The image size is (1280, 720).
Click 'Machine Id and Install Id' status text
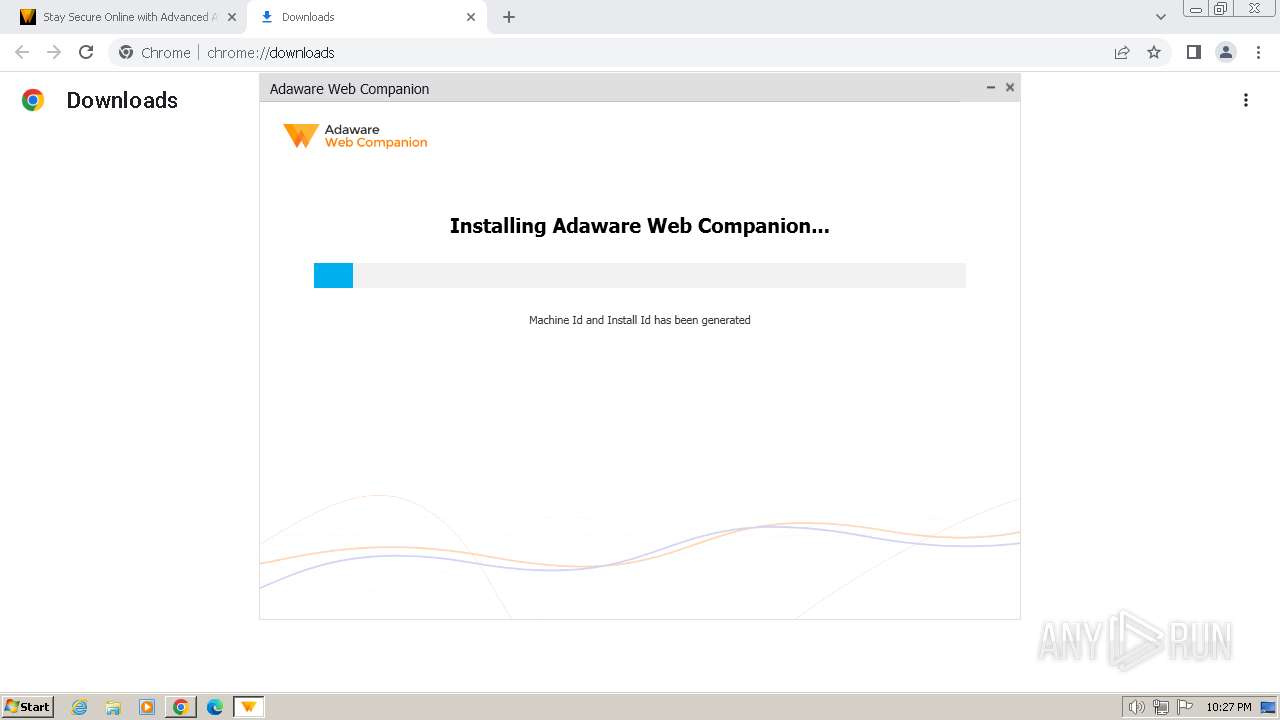pyautogui.click(x=640, y=320)
